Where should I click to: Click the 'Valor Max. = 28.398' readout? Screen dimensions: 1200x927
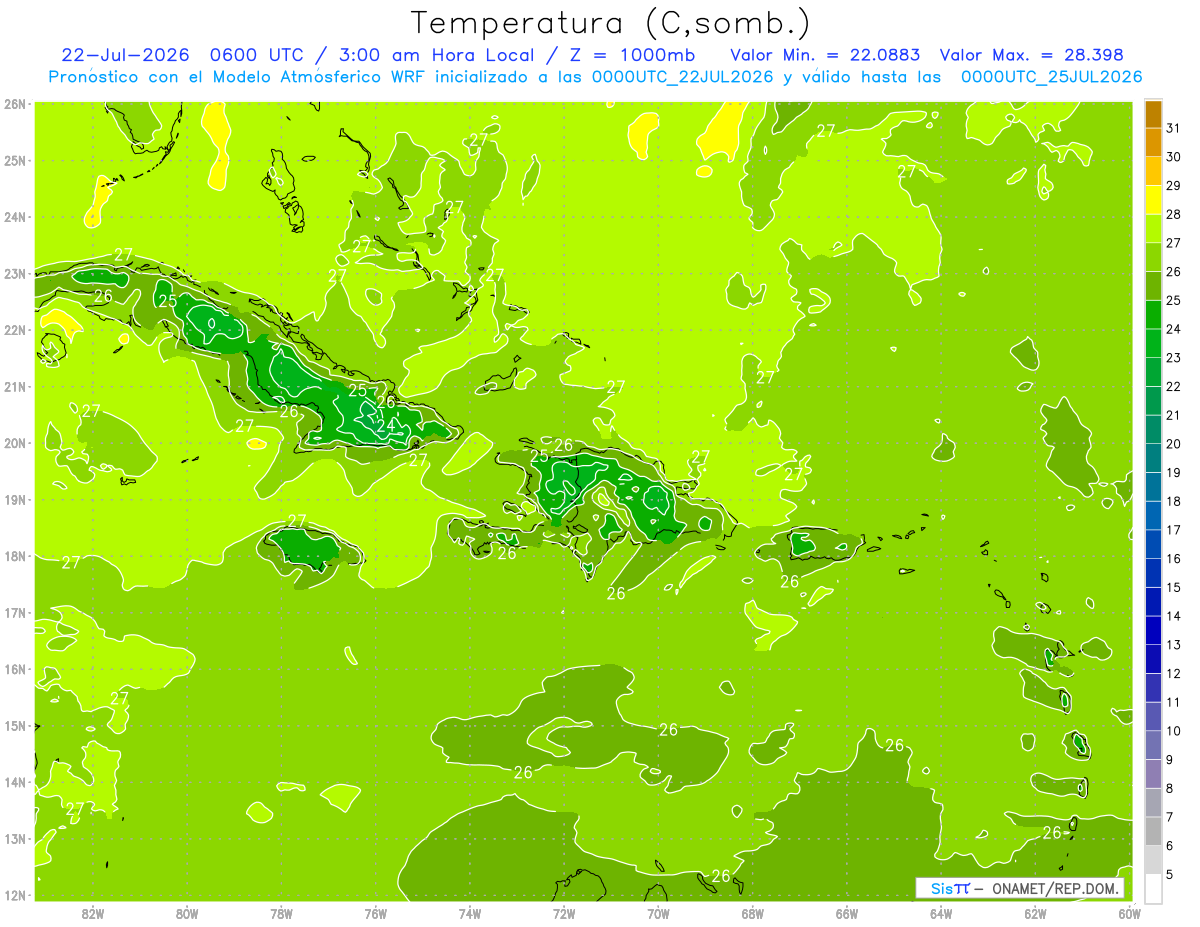click(1031, 54)
